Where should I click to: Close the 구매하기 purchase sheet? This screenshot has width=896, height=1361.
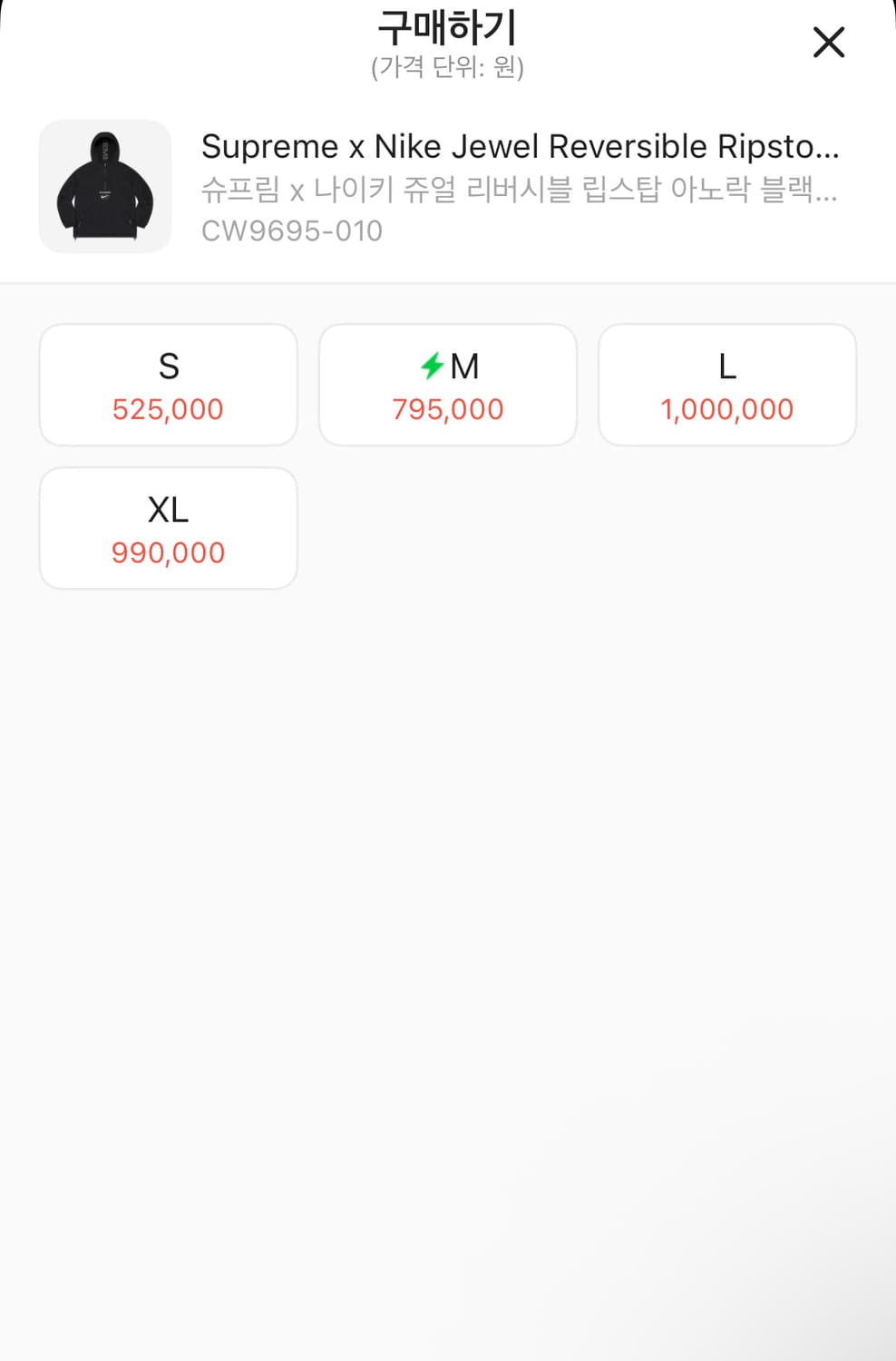pos(828,43)
